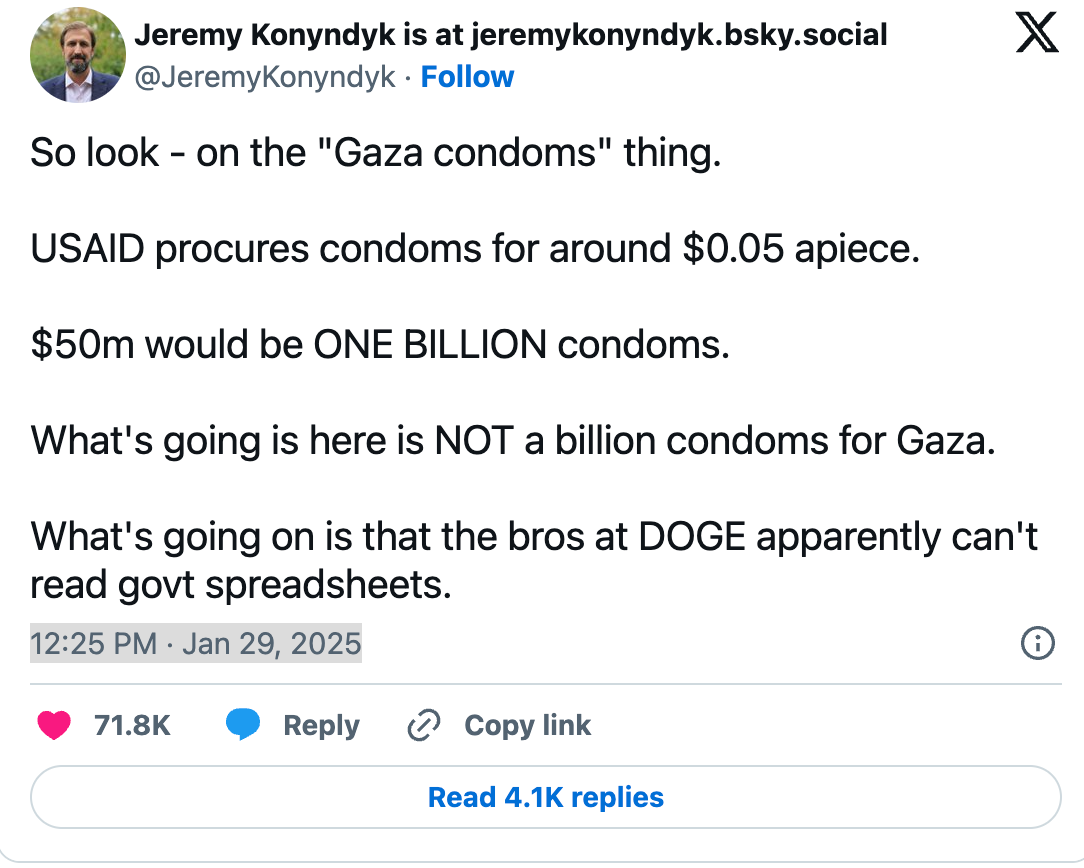Viewport: 1084px width, 868px height.
Task: Select the Reply speech bubble icon
Action: tap(244, 725)
